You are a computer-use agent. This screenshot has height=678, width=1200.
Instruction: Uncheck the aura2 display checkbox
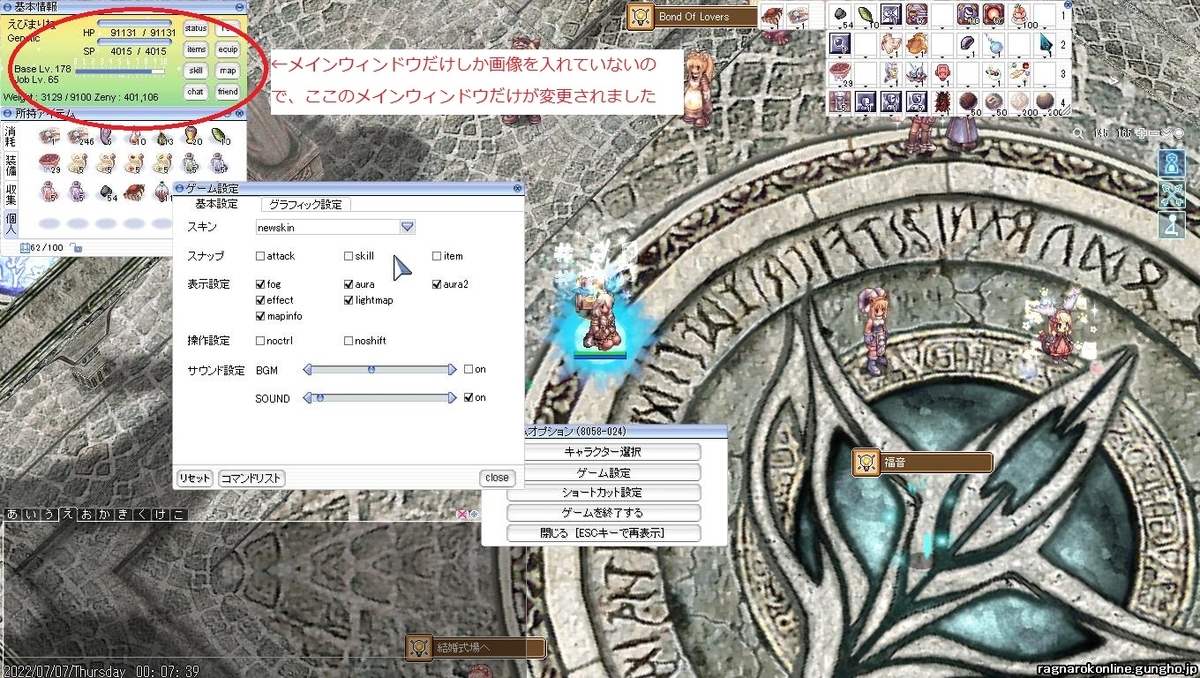pos(437,284)
